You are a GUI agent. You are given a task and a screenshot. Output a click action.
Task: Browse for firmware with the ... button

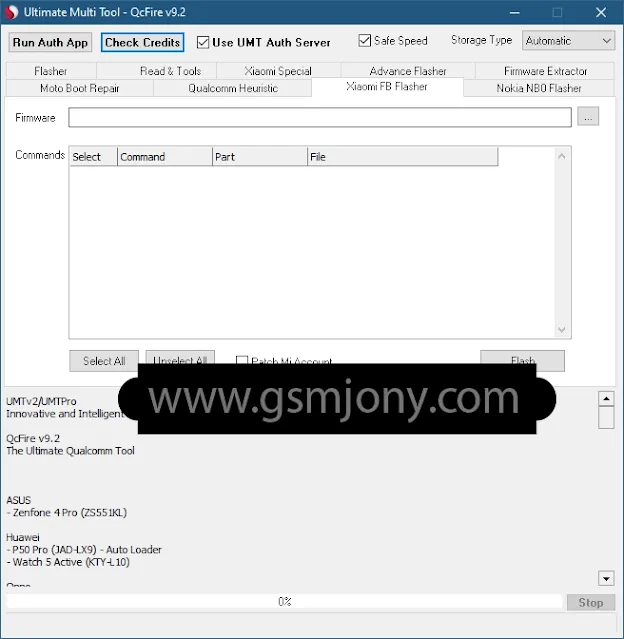tap(588, 117)
